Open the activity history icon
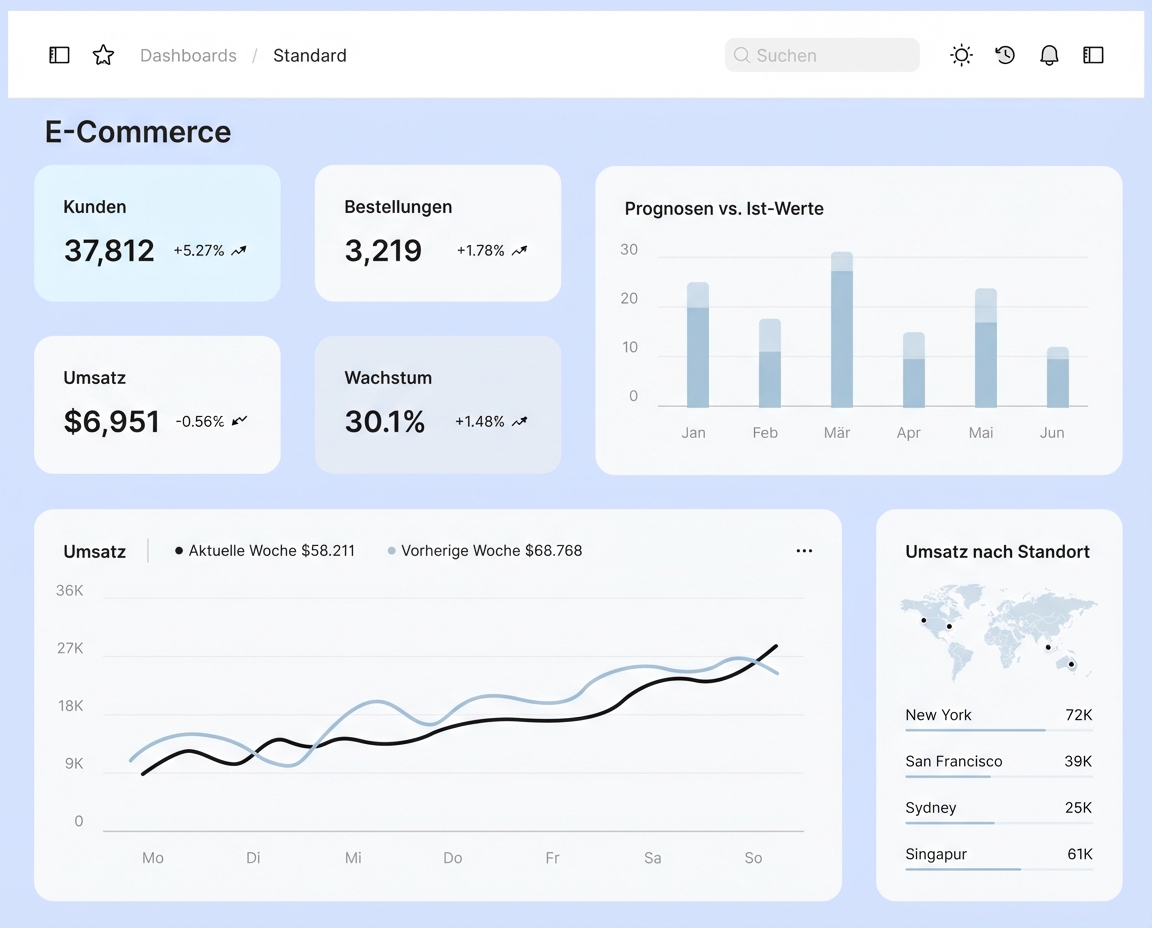Screen dimensions: 1152x928 1005,55
